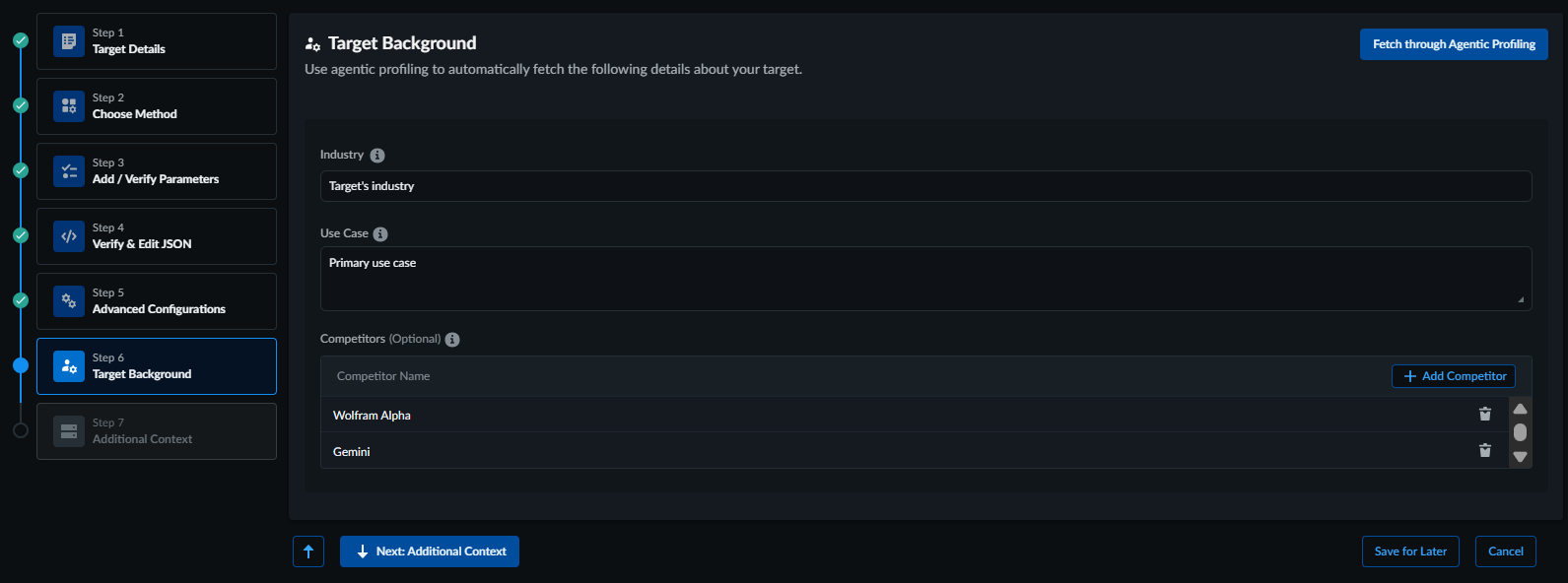1568x583 pixels.
Task: Click the up arrow previous step button
Action: [x=308, y=551]
